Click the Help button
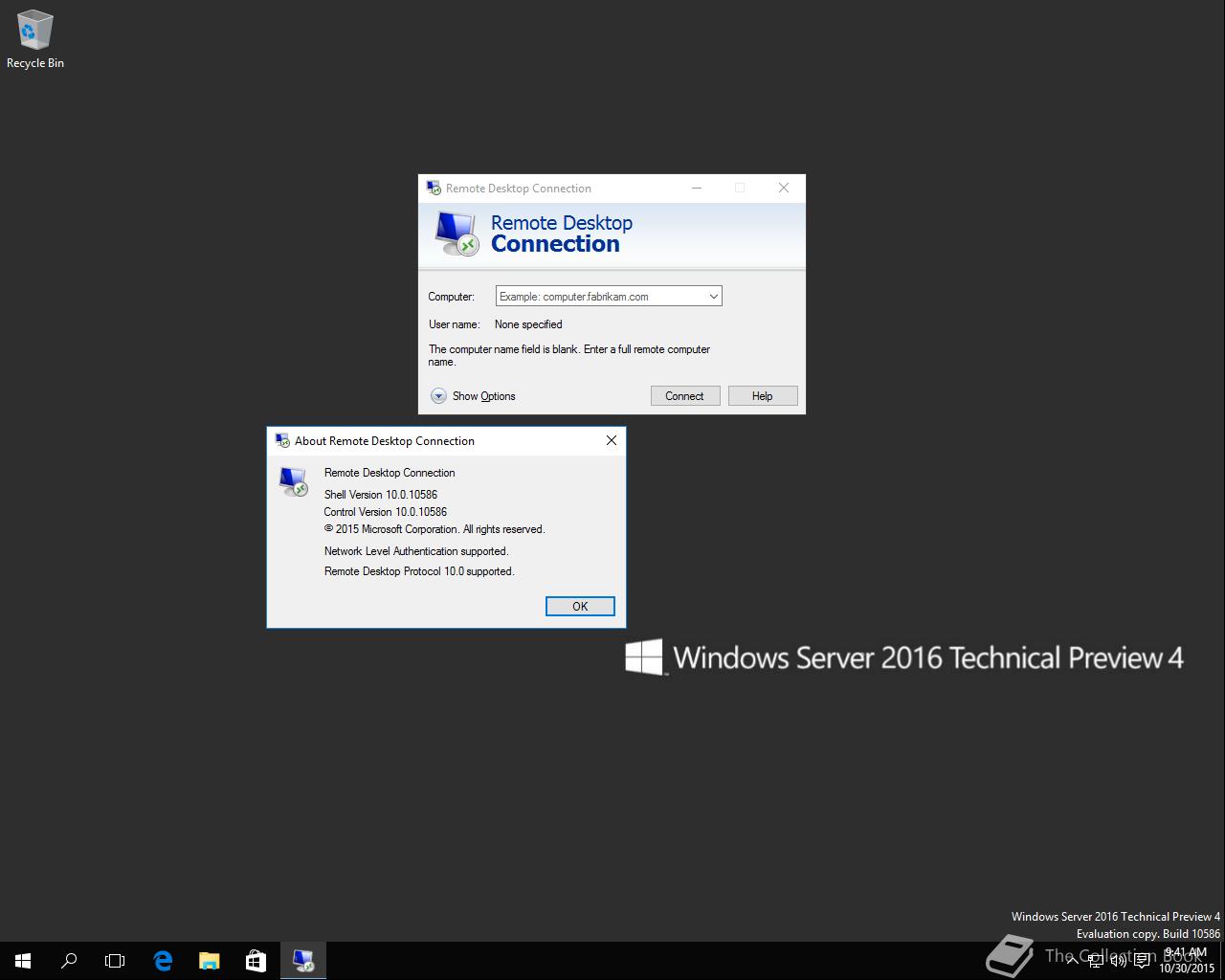 763,396
